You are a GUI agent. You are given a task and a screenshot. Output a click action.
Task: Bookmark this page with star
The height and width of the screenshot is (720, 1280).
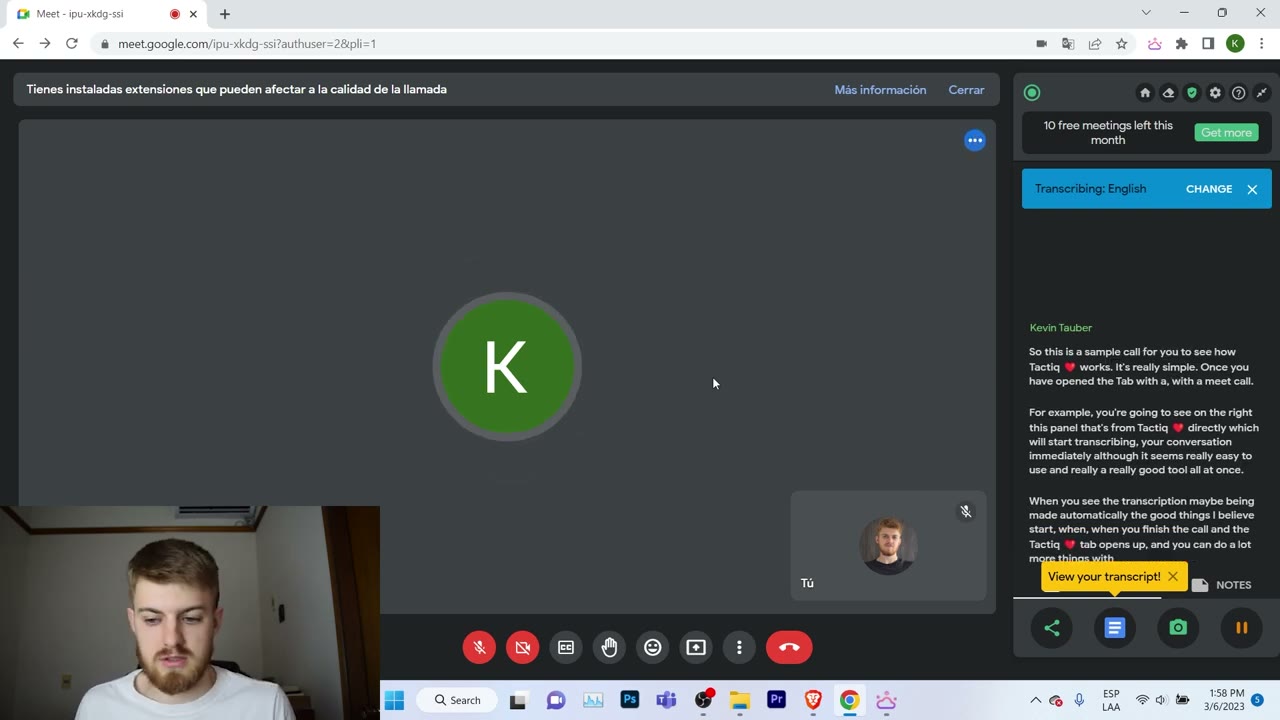(x=1122, y=44)
